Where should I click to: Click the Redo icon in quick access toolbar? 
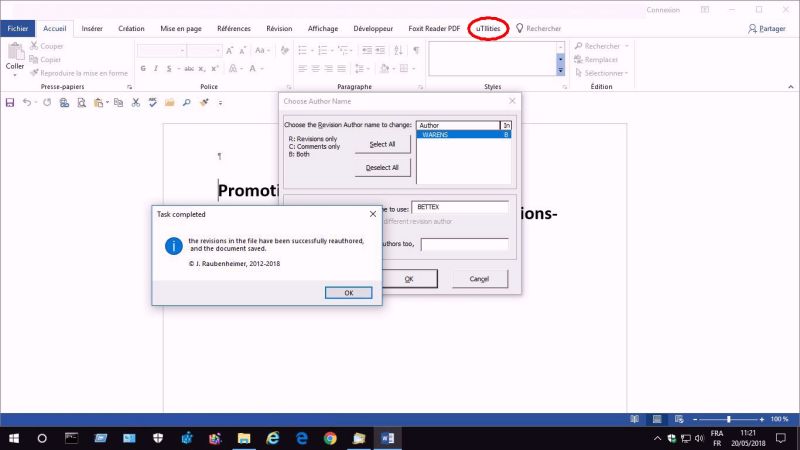tap(47, 103)
